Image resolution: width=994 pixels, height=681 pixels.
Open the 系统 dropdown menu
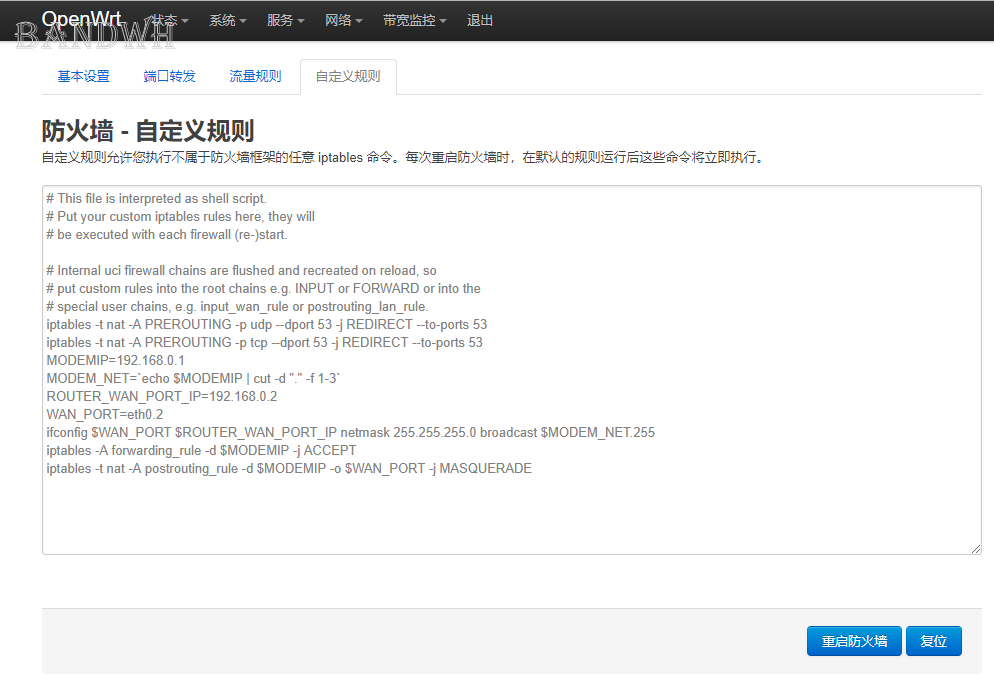[x=228, y=20]
